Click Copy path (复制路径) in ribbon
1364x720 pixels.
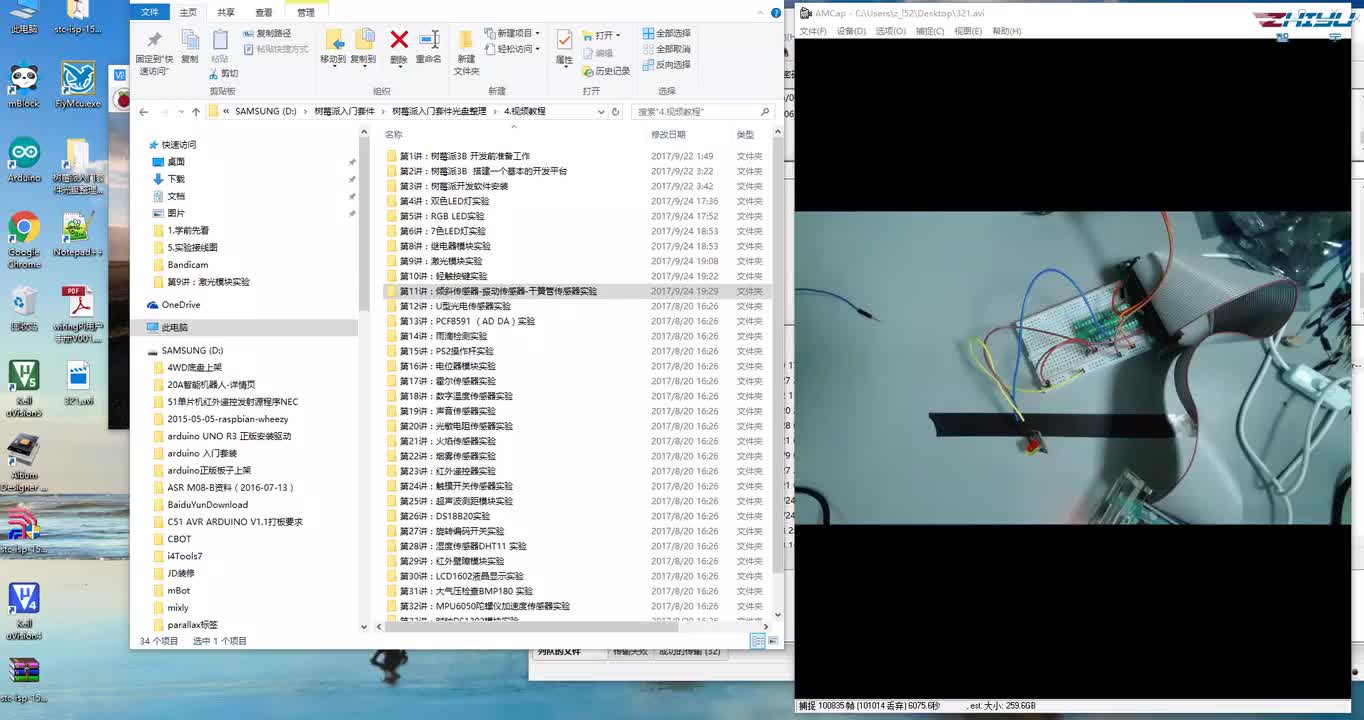pos(267,33)
